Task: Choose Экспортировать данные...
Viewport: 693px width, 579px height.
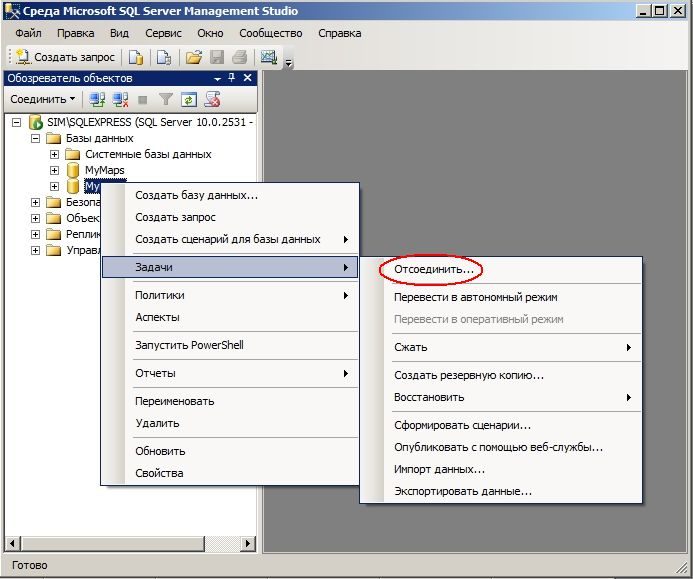Action: coord(501,491)
